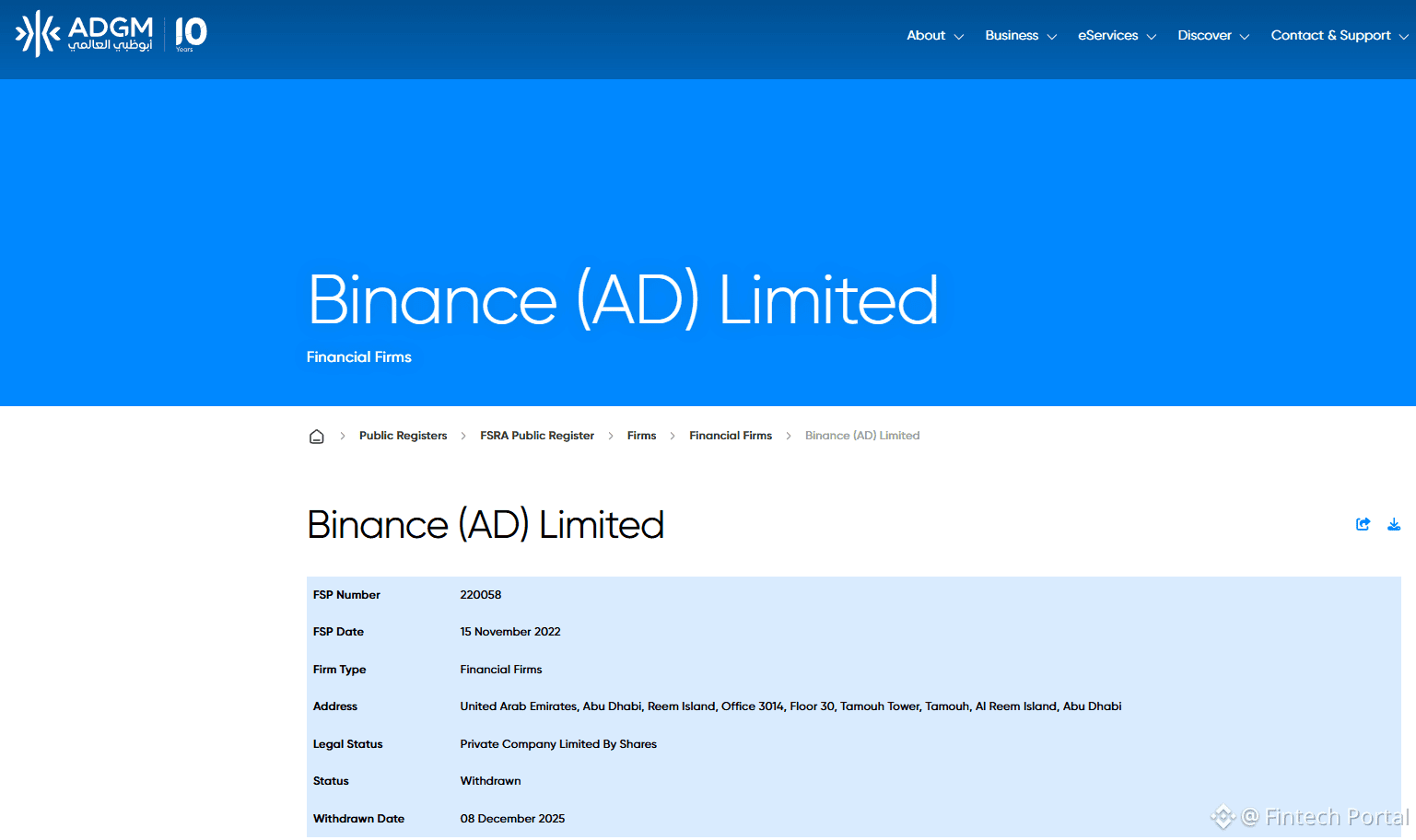
Task: Click the black Binance (AD) Limited heading
Action: (x=486, y=525)
